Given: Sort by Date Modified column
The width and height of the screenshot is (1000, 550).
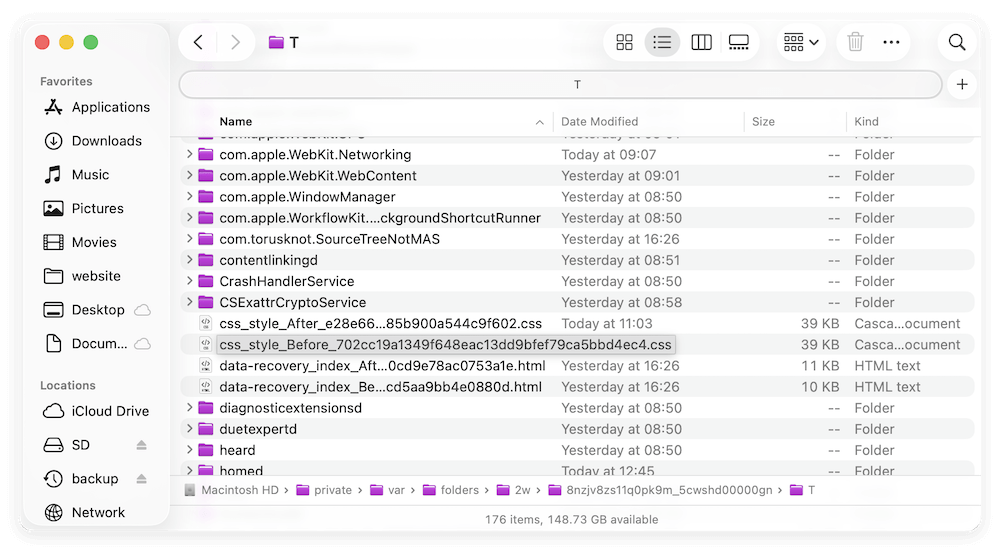Looking at the screenshot, I should 599,122.
